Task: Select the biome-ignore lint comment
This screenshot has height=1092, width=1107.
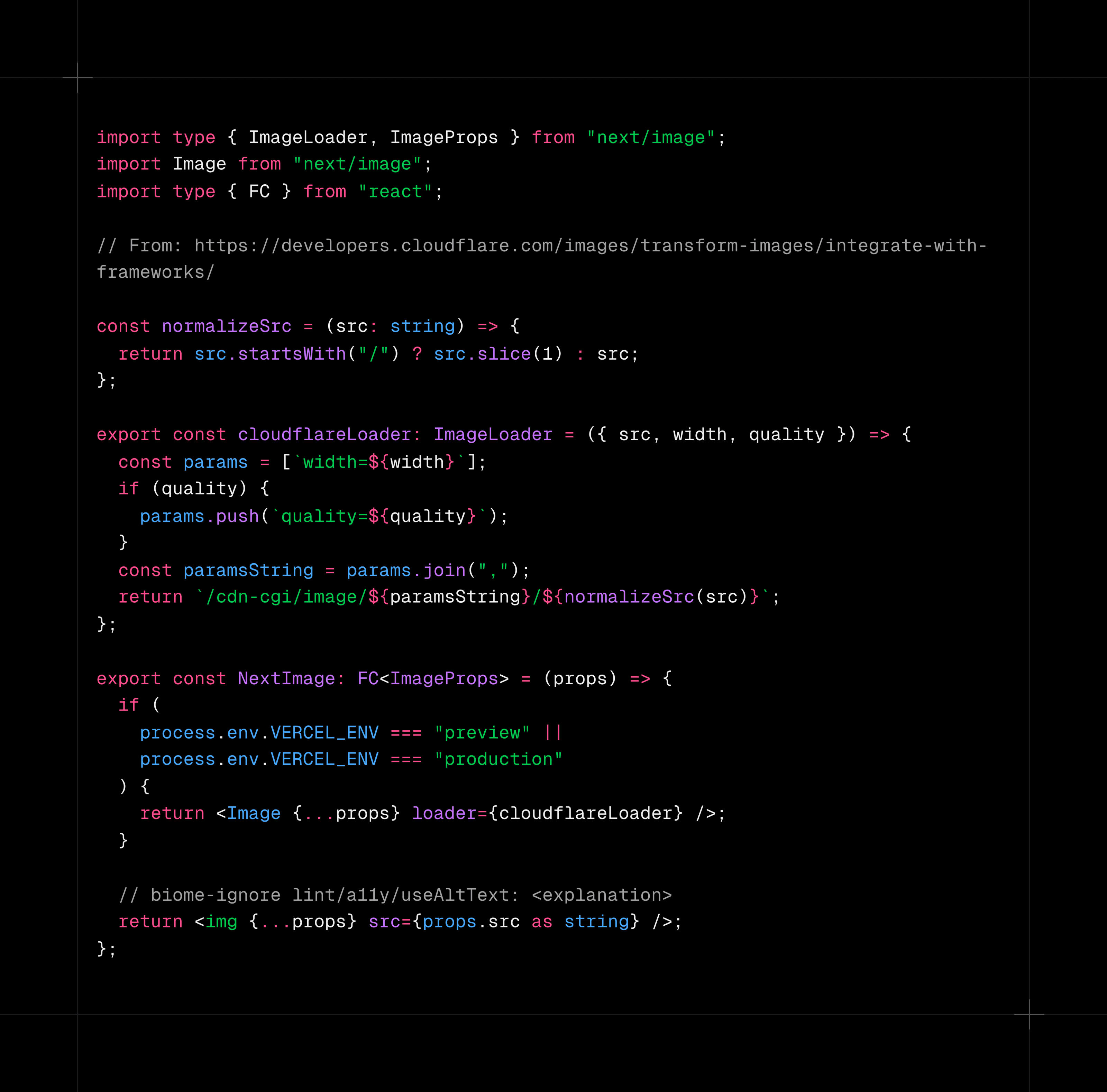Action: click(x=395, y=895)
